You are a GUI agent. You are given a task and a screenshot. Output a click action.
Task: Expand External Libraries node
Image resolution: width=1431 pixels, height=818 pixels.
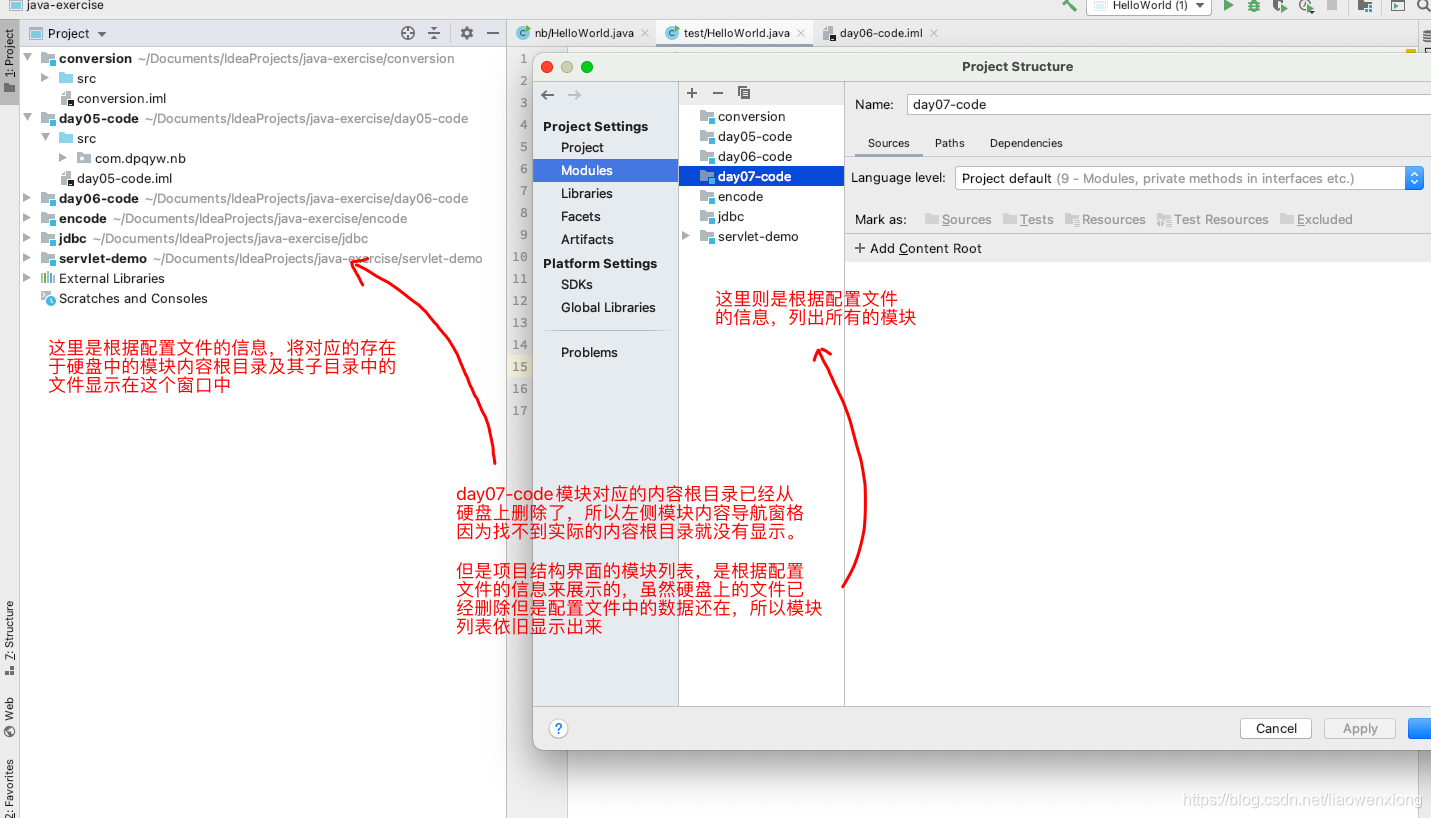28,278
